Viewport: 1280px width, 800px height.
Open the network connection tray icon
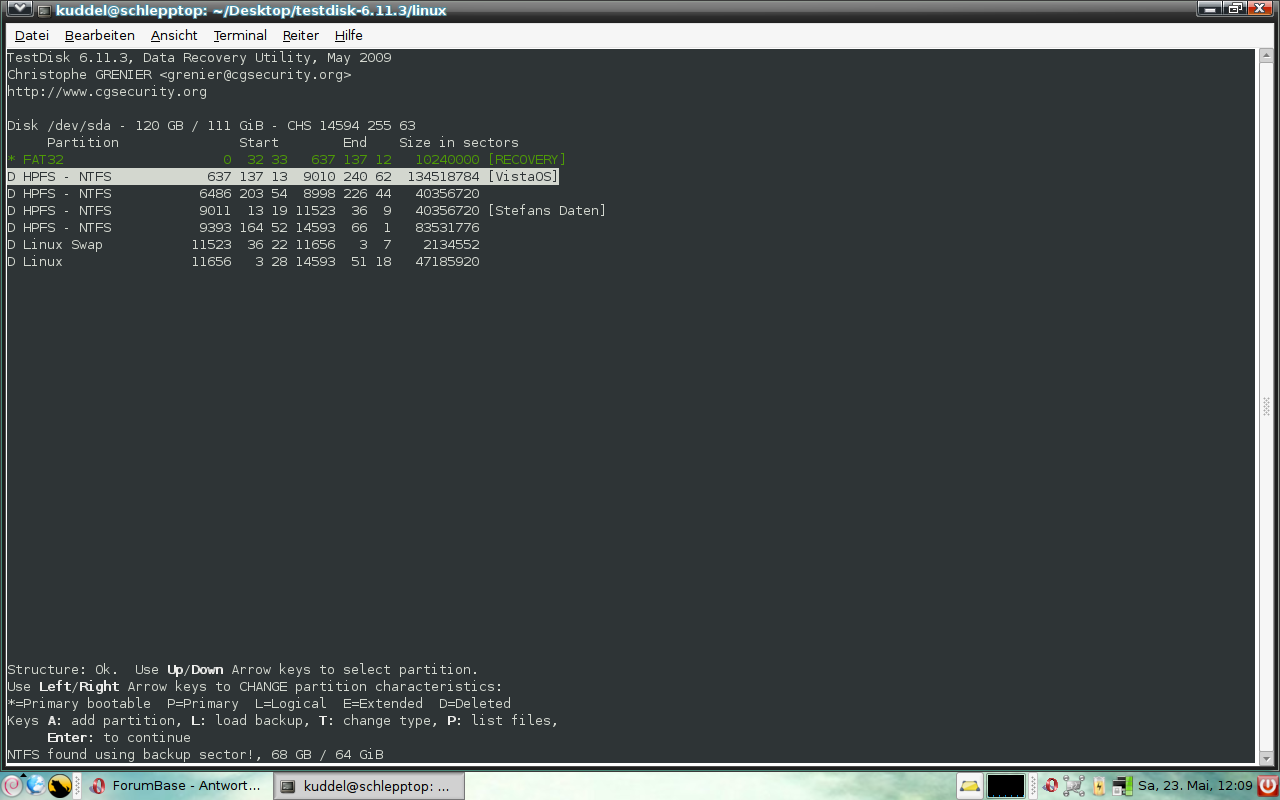coord(1074,786)
